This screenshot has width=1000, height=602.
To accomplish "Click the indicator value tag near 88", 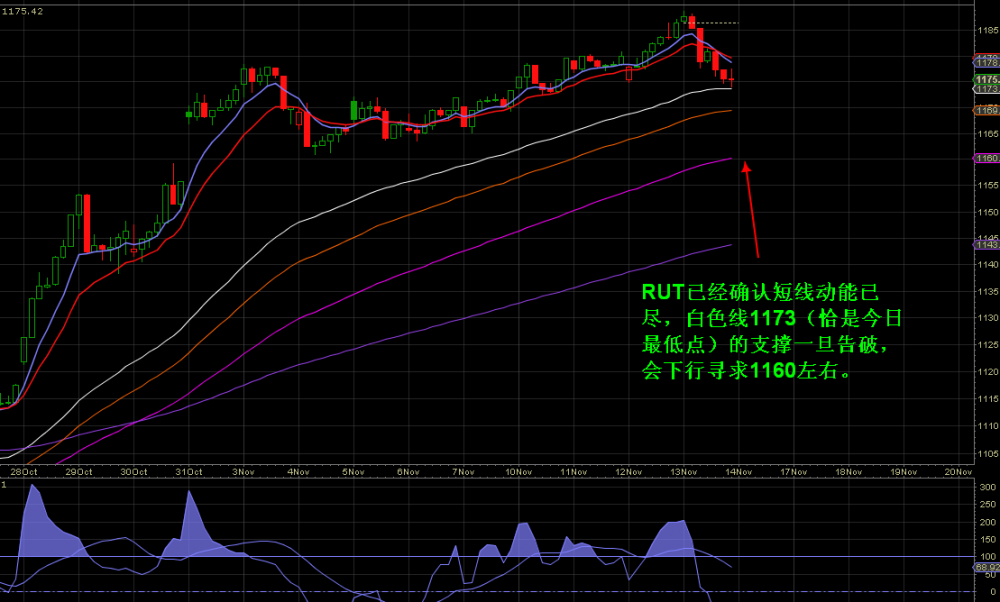I will click(986, 567).
